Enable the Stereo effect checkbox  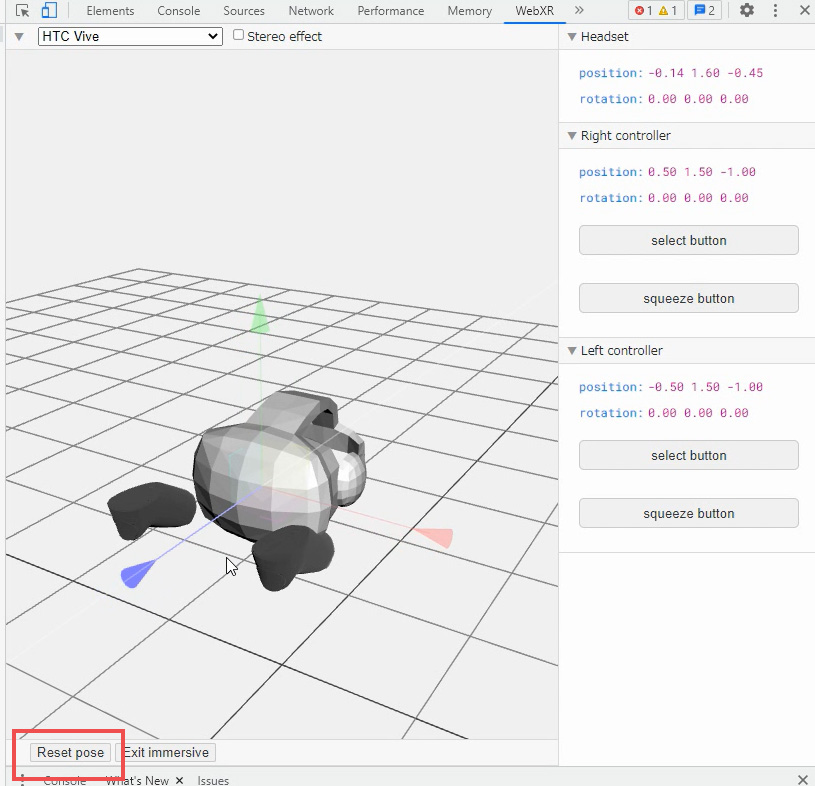pyautogui.click(x=238, y=35)
